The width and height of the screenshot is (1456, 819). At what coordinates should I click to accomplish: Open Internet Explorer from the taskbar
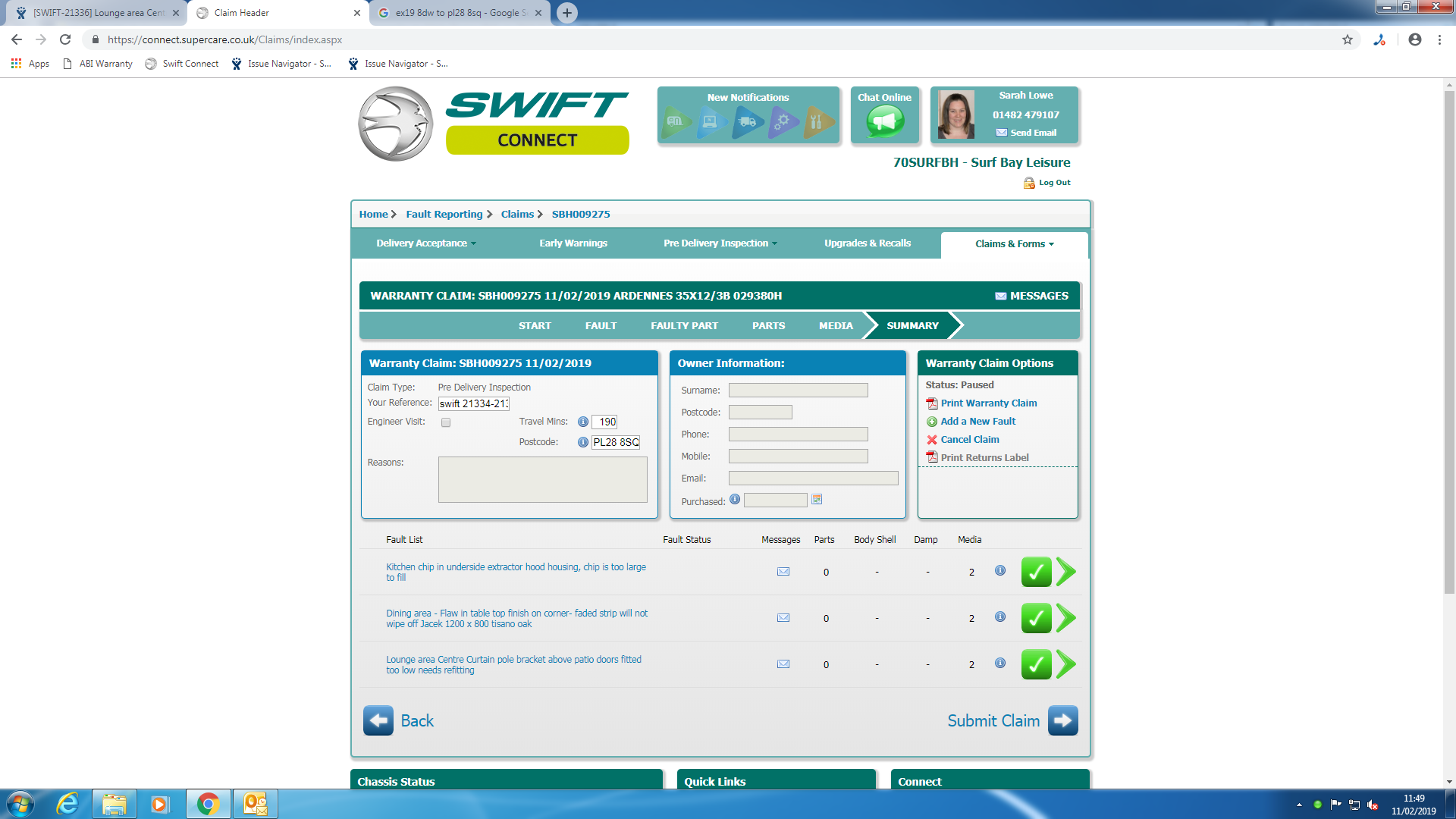tap(68, 804)
